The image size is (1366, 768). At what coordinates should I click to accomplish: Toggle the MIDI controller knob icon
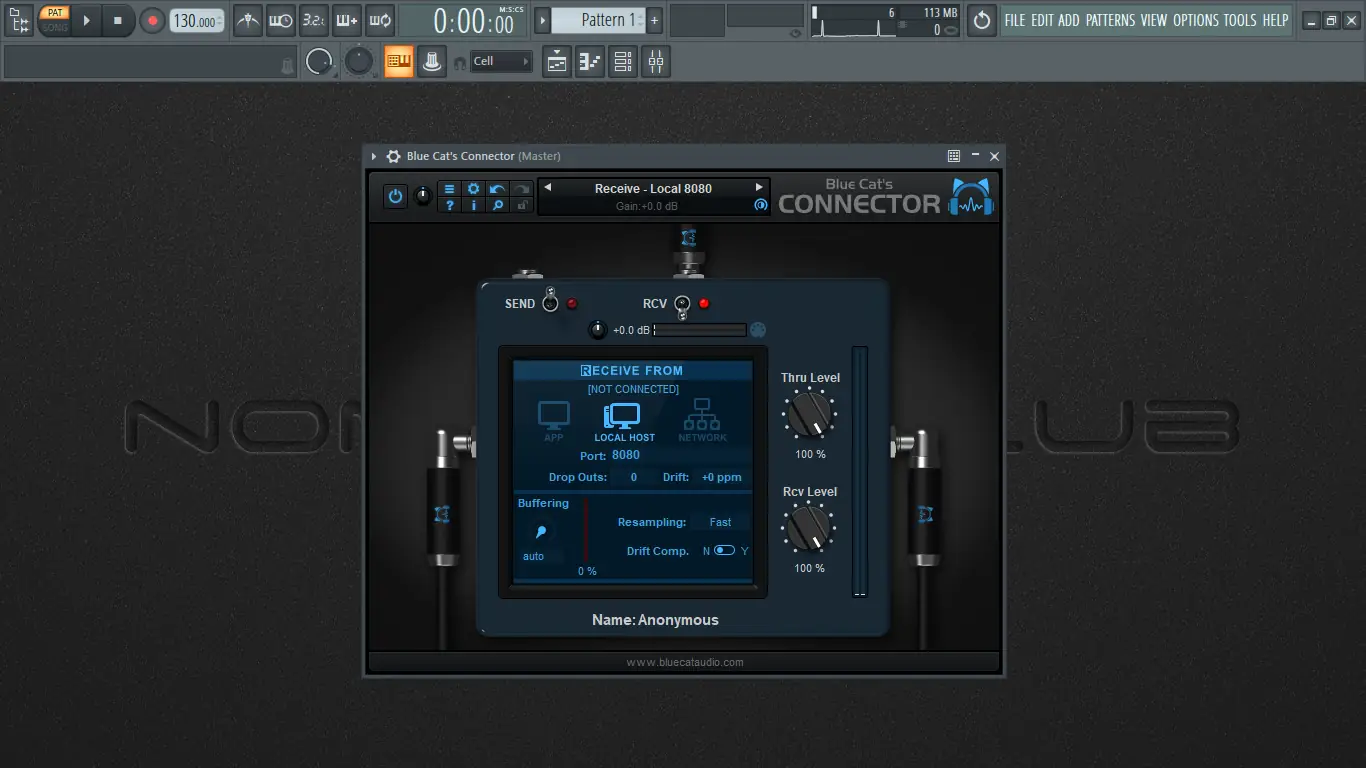(x=431, y=62)
